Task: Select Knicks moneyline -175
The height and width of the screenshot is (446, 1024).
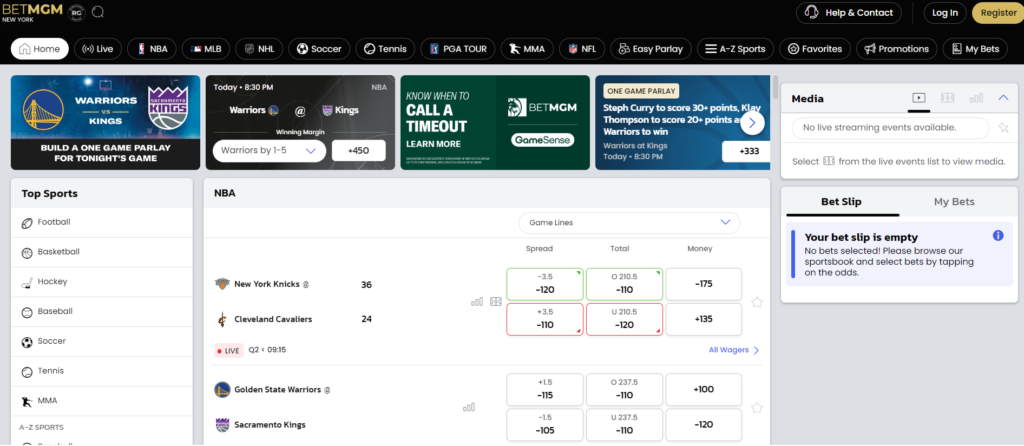Action: pyautogui.click(x=704, y=284)
